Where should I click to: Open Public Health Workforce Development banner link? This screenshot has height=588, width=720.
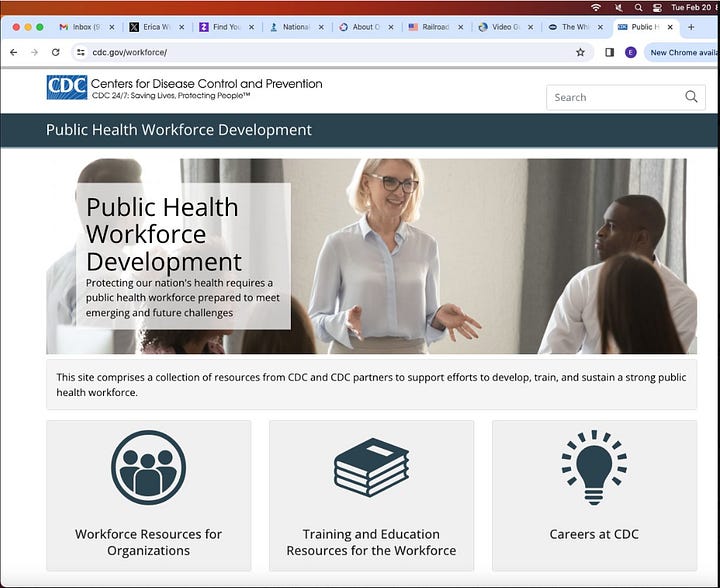click(x=179, y=130)
